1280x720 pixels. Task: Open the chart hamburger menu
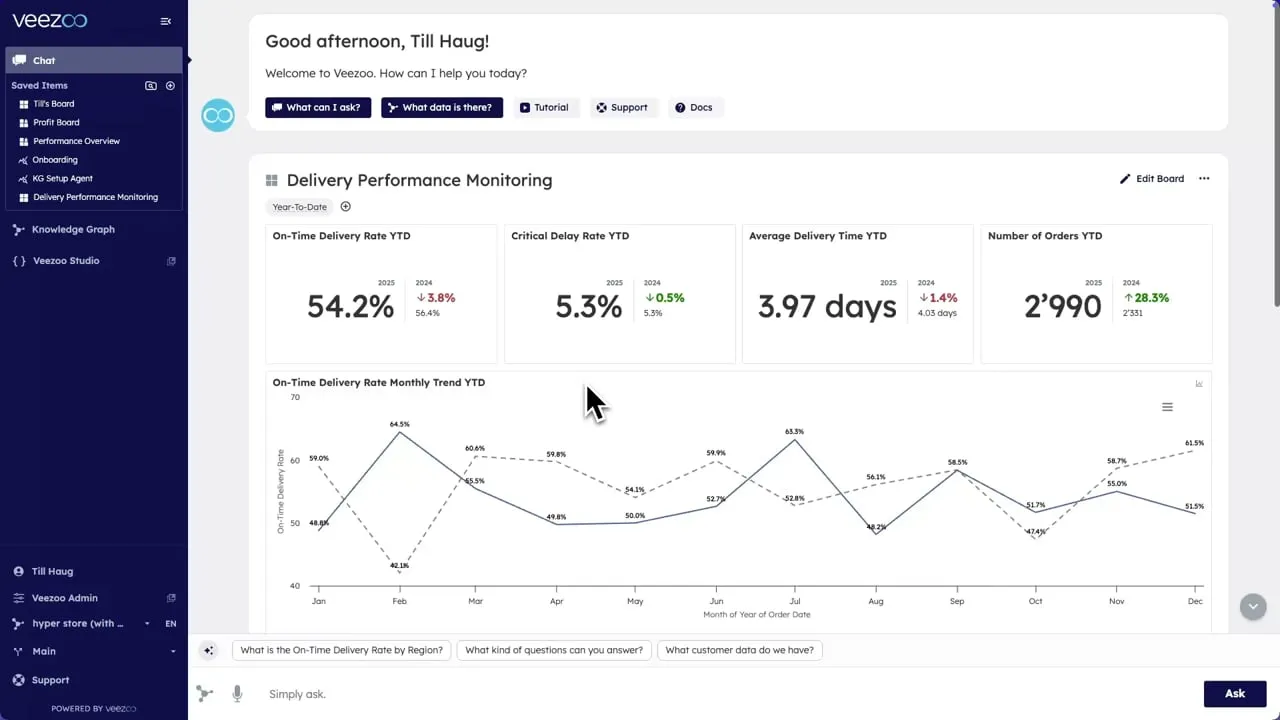pos(1167,407)
